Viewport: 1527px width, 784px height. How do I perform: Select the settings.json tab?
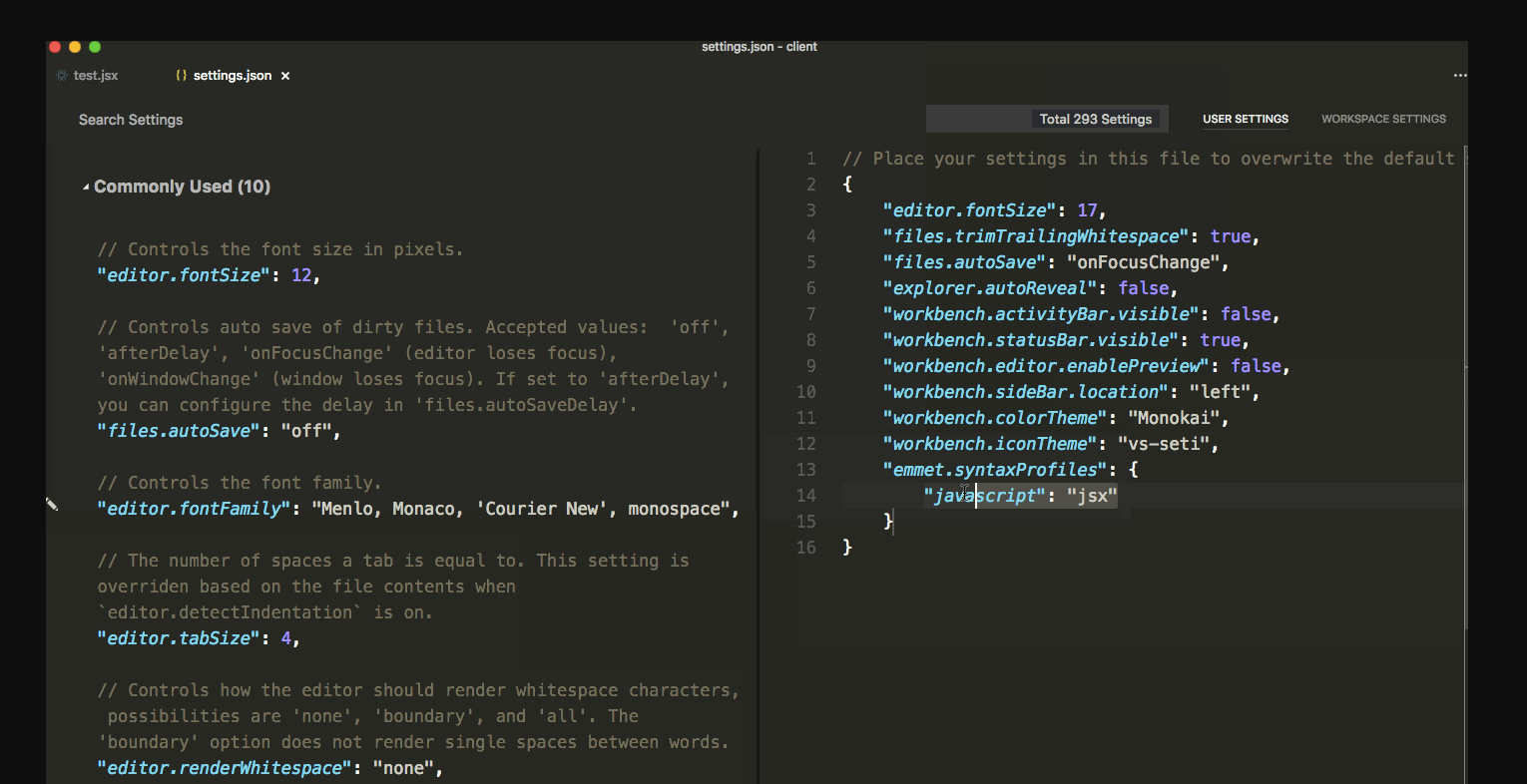[232, 76]
